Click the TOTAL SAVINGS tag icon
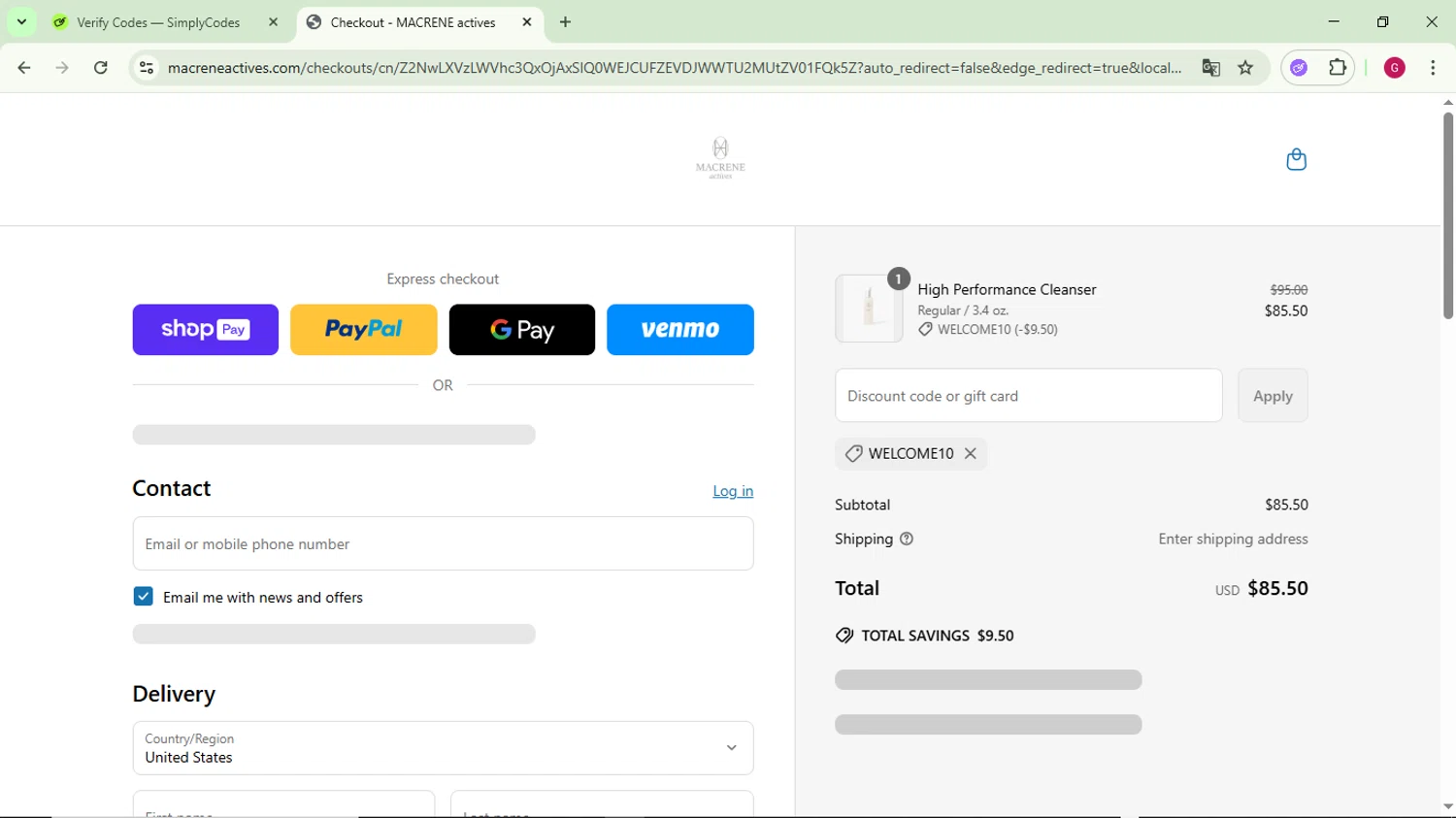Viewport: 1456px width, 818px height. [844, 636]
